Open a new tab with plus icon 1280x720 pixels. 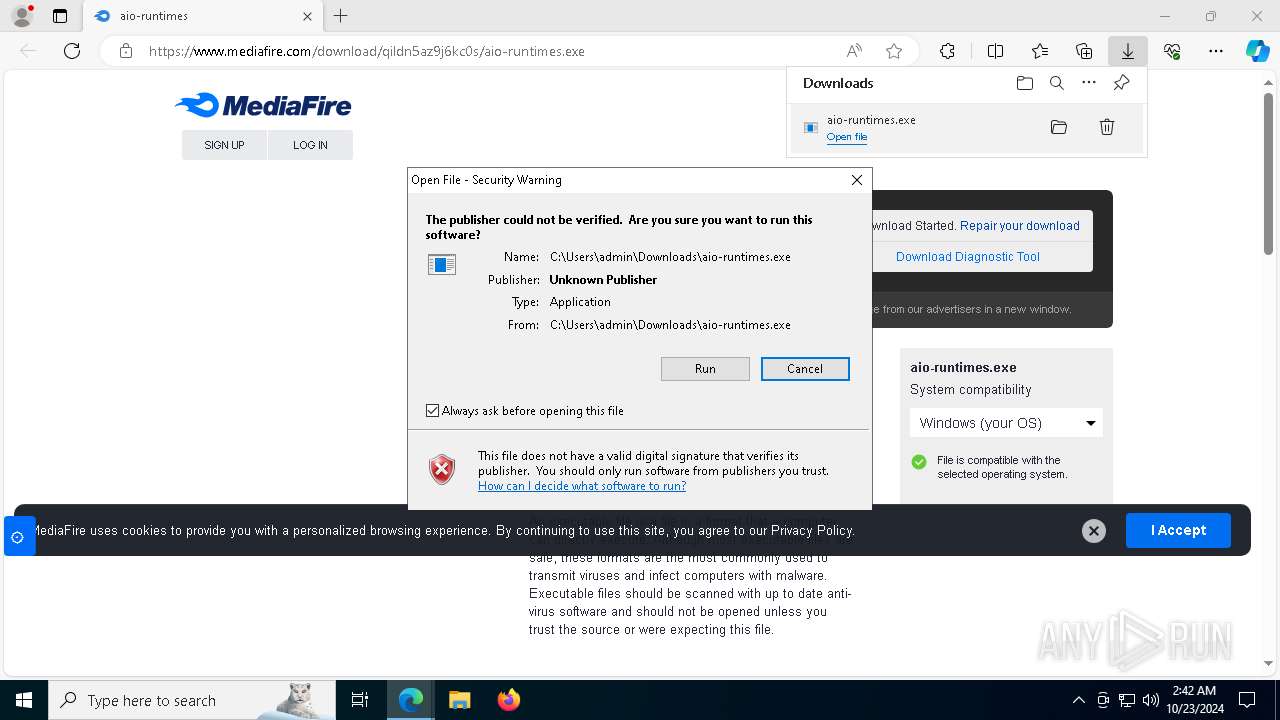click(341, 16)
